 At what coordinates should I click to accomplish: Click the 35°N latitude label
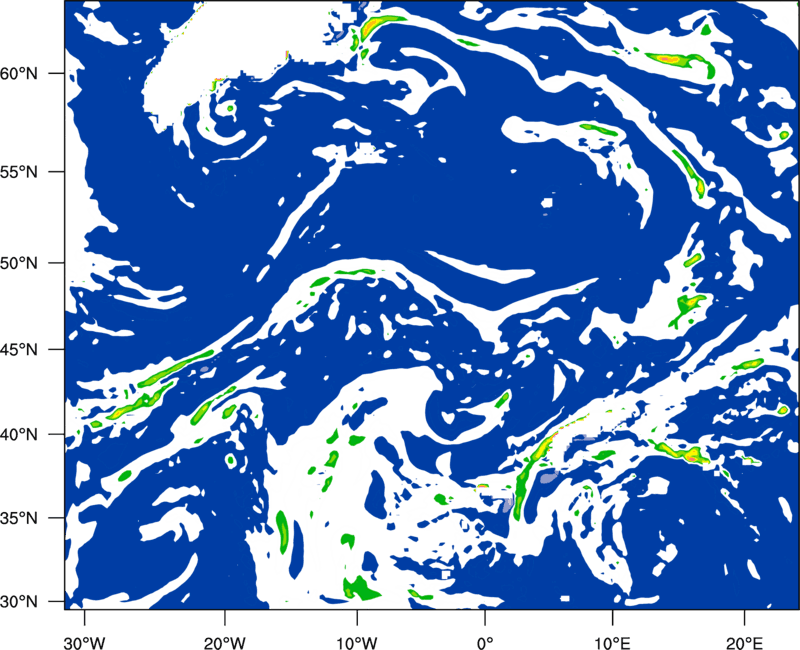(x=19, y=518)
